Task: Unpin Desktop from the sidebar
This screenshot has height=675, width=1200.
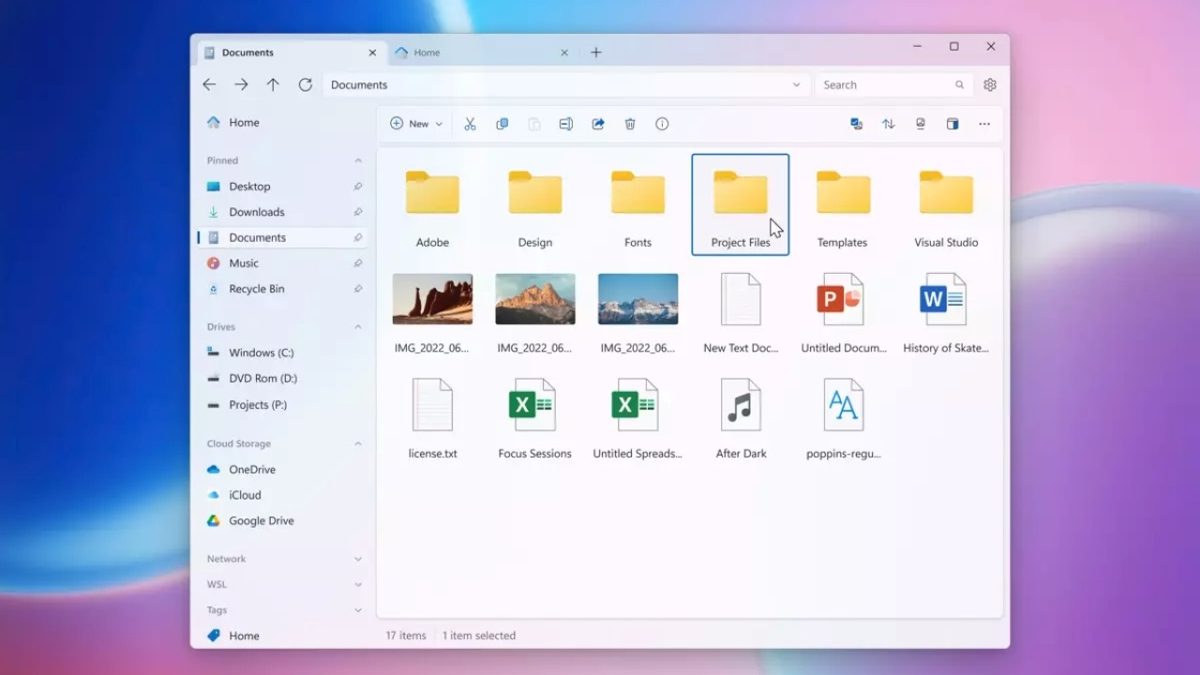Action: pos(358,186)
